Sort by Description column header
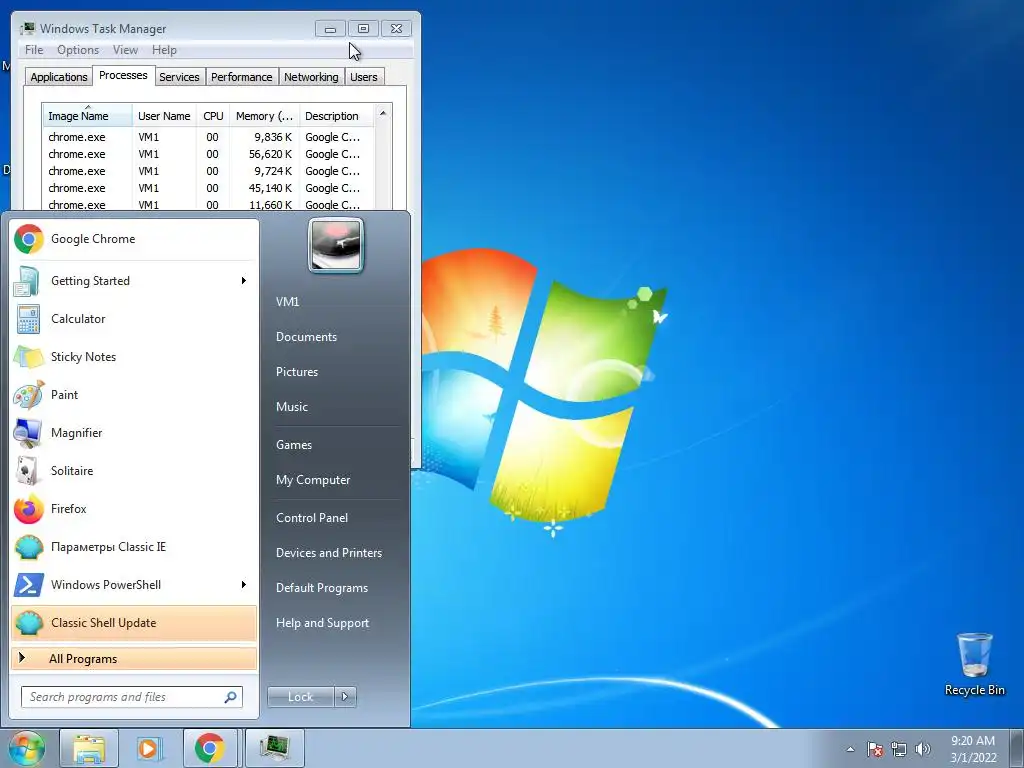Viewport: 1024px width, 768px height. coord(336,116)
